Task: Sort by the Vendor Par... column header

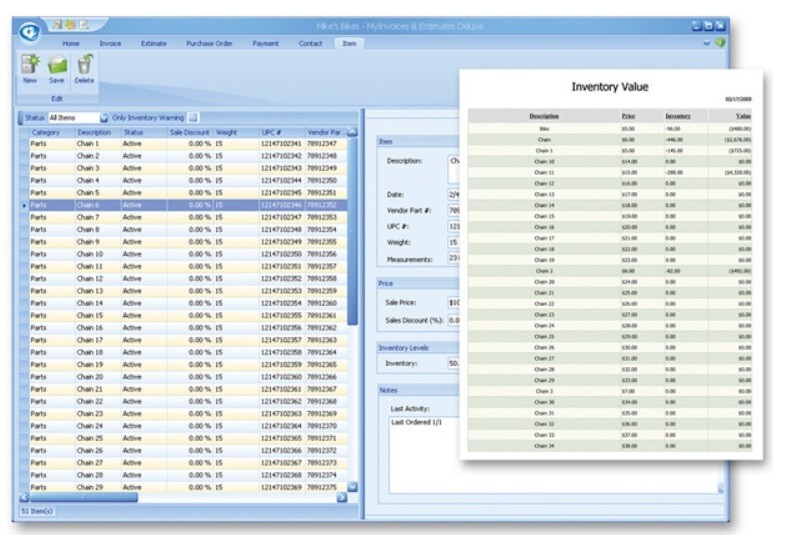Action: point(326,132)
